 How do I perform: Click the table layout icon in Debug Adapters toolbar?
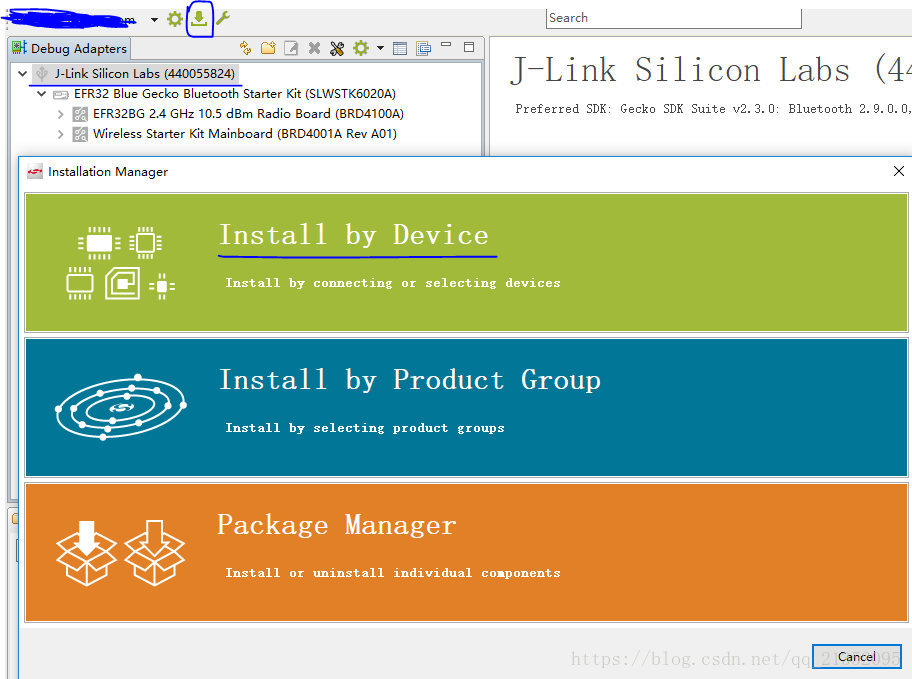400,48
